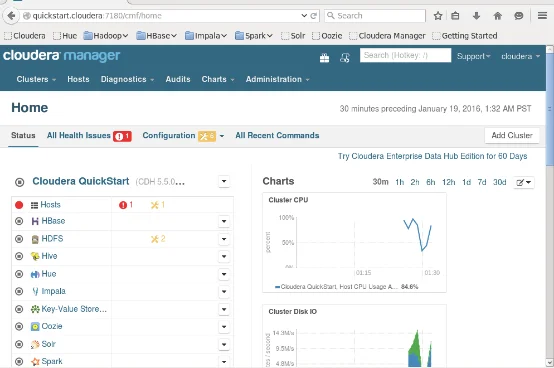The height and width of the screenshot is (368, 554).
Task: Open the parcels briefcase icon in header
Action: (x=324, y=58)
